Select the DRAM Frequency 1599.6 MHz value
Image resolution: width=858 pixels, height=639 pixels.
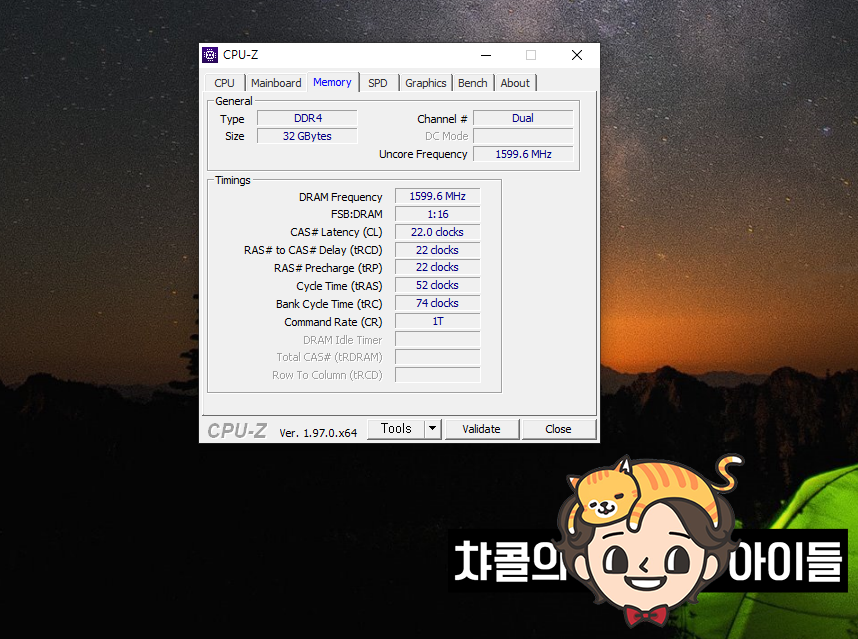(438, 196)
